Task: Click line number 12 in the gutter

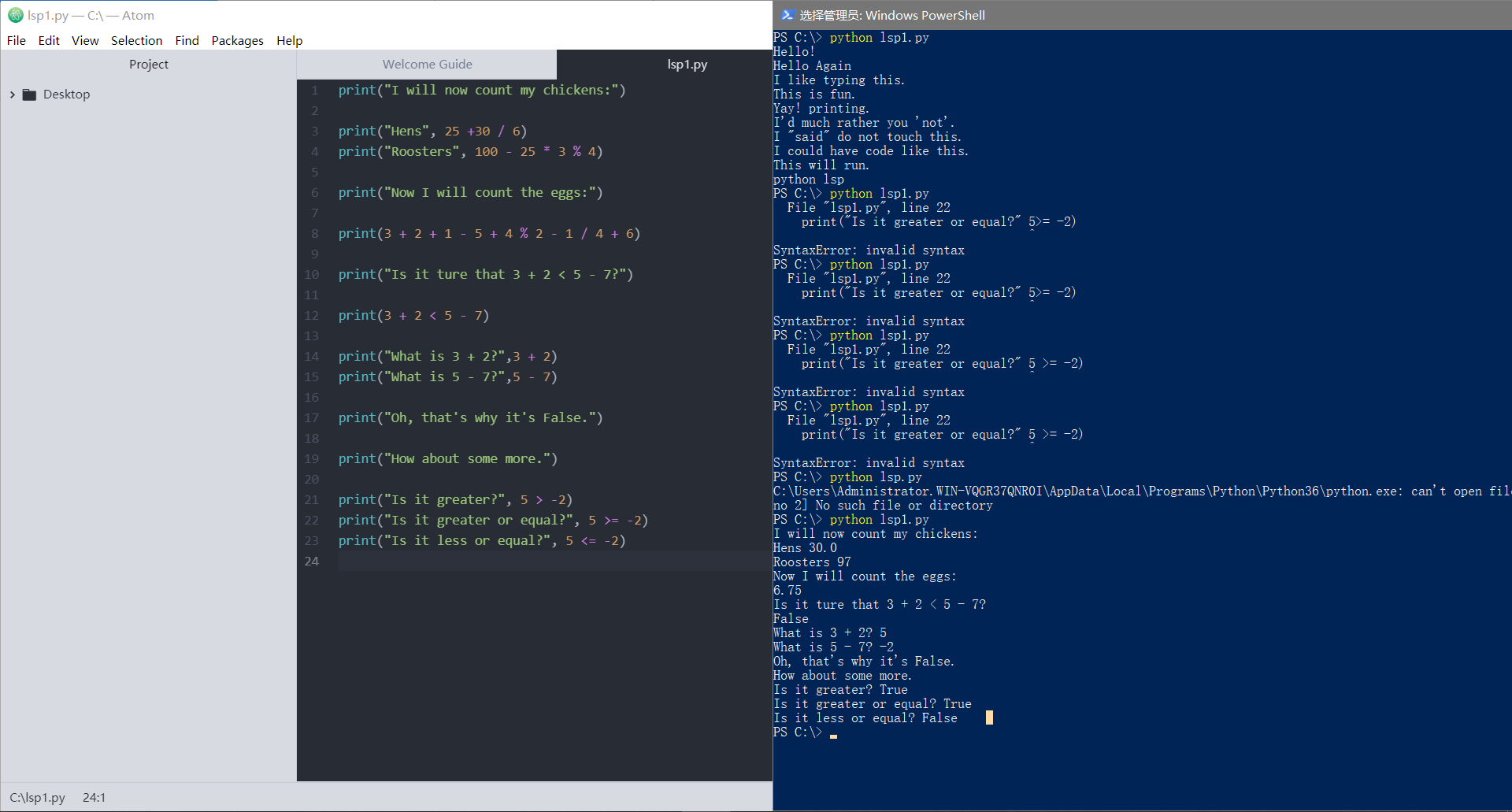Action: pyautogui.click(x=312, y=316)
